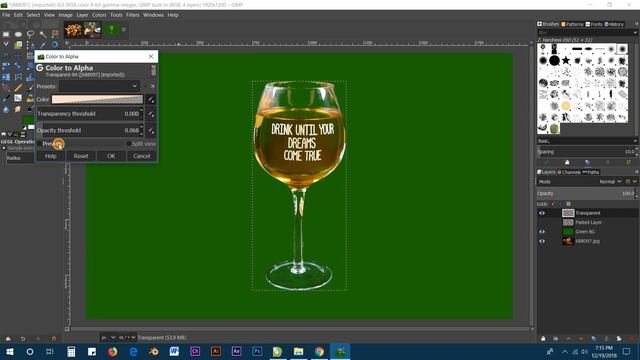This screenshot has height=360, width=640.
Task: Switch to the Paths tab
Action: point(591,172)
